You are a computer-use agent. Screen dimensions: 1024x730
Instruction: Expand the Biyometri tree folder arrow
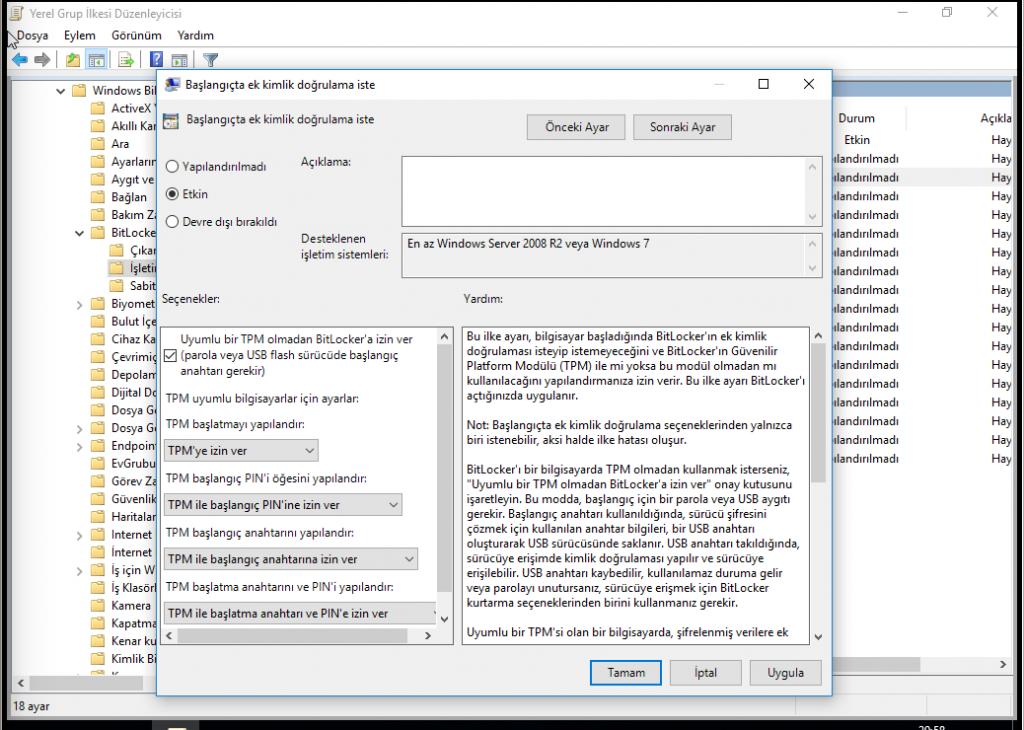(80, 304)
